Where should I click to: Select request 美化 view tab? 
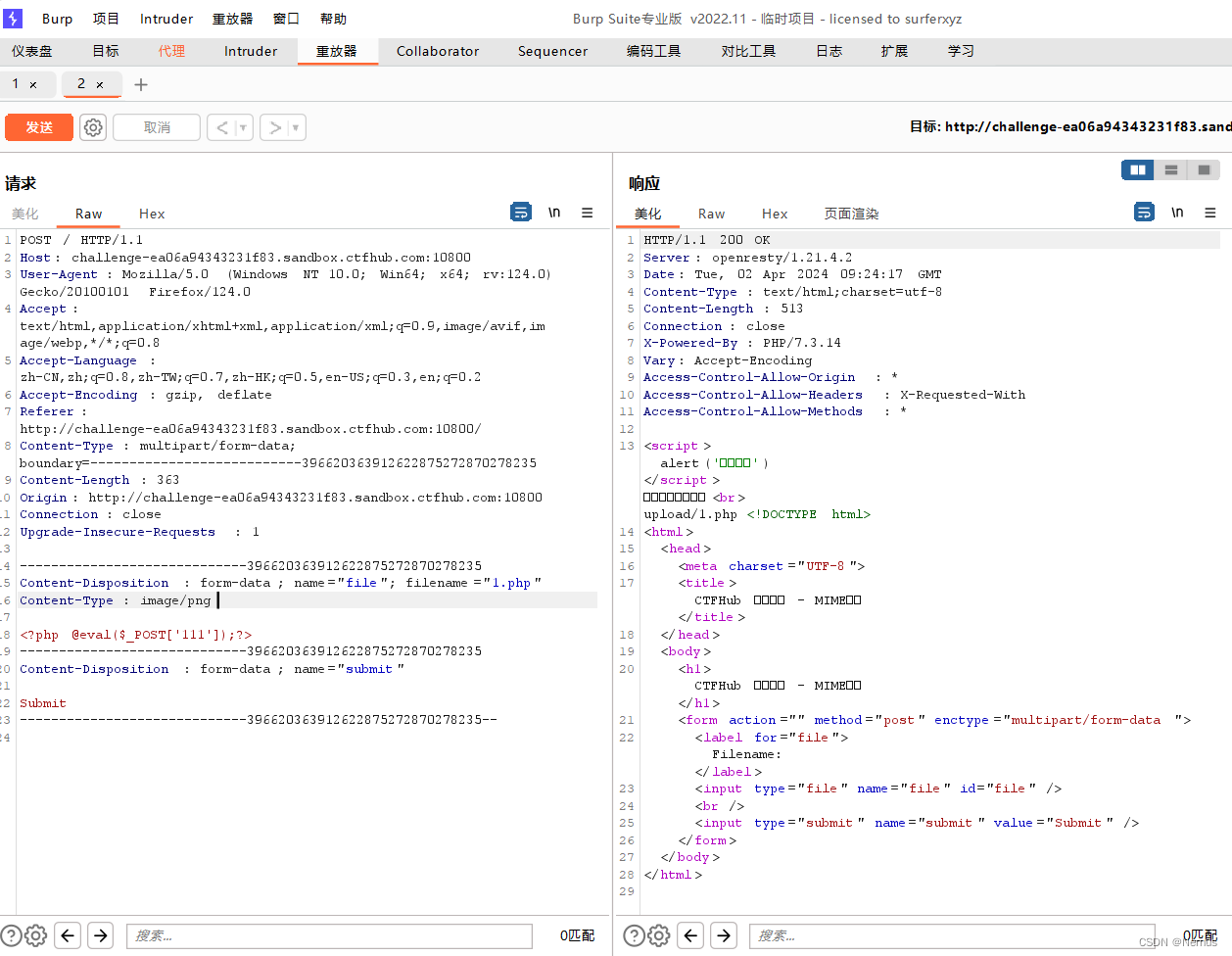(x=24, y=214)
